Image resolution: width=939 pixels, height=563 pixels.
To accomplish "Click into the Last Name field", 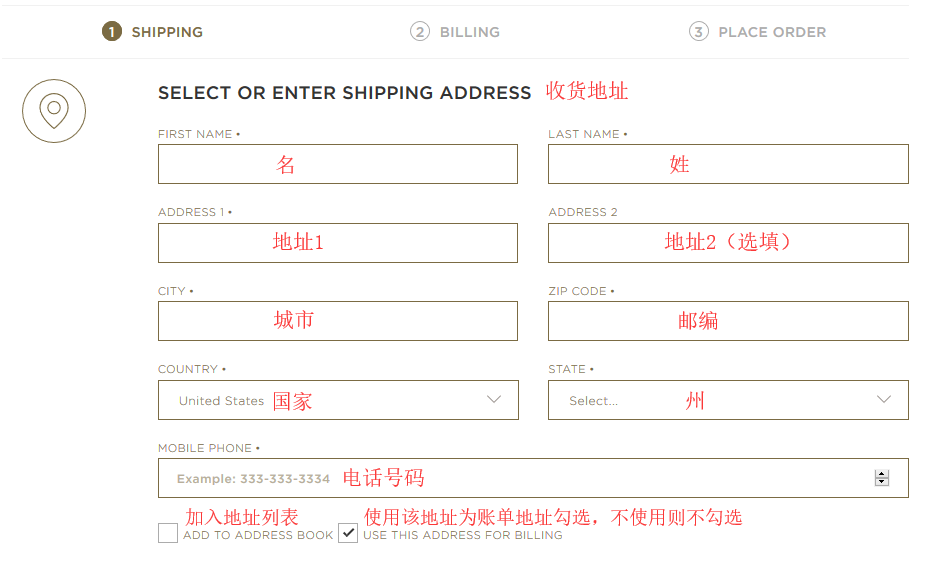I will [x=728, y=164].
